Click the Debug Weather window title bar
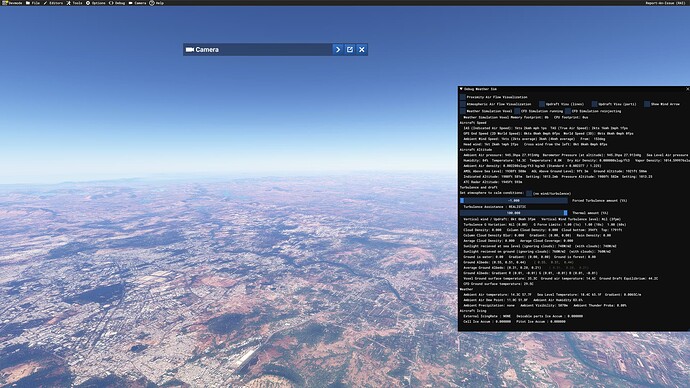This screenshot has height=388, width=690. pos(574,89)
